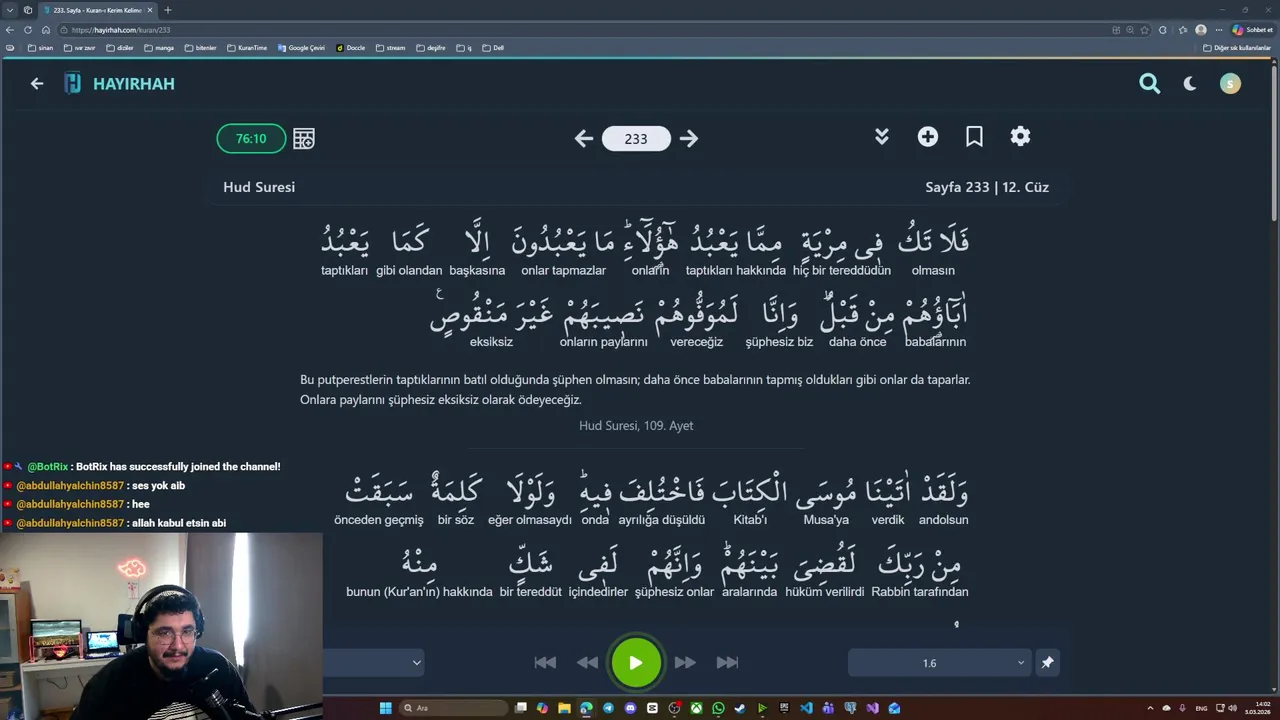
Task: Select the 233. Sayfa browser tab
Action: 98,10
